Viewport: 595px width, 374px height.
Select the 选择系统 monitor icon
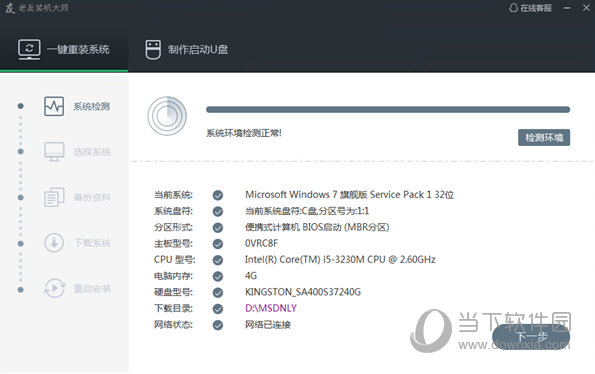tap(54, 152)
